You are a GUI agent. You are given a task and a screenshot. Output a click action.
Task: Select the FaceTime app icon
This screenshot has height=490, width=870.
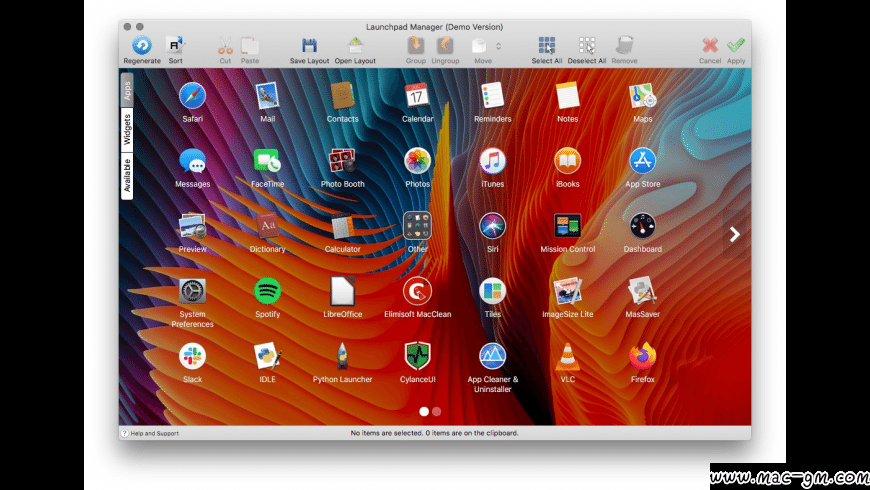pyautogui.click(x=267, y=161)
